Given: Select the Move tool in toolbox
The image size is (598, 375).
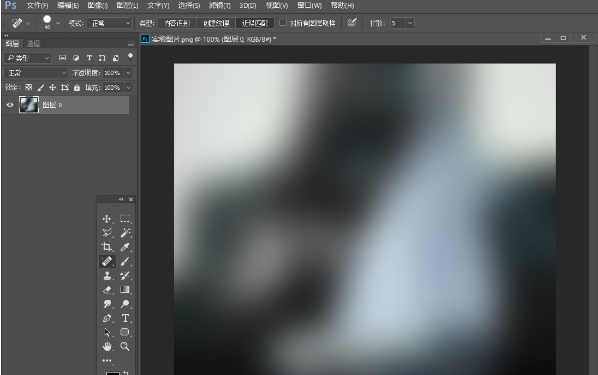Looking at the screenshot, I should click(x=107, y=219).
